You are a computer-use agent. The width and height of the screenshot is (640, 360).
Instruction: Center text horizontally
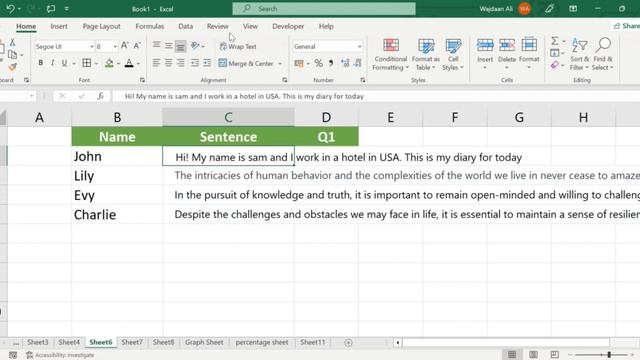click(168, 63)
